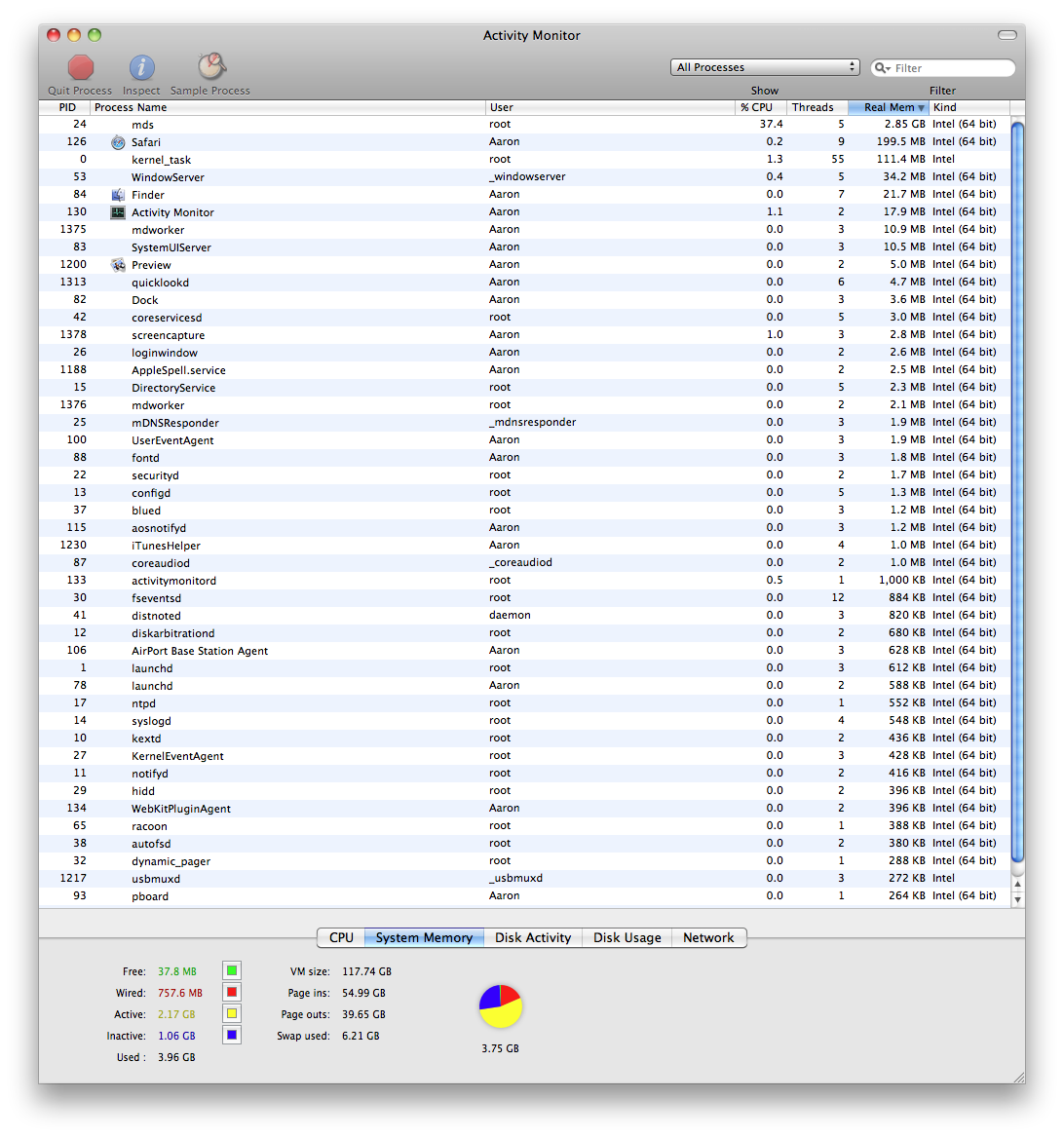Sort by the Kind column header

969,107
